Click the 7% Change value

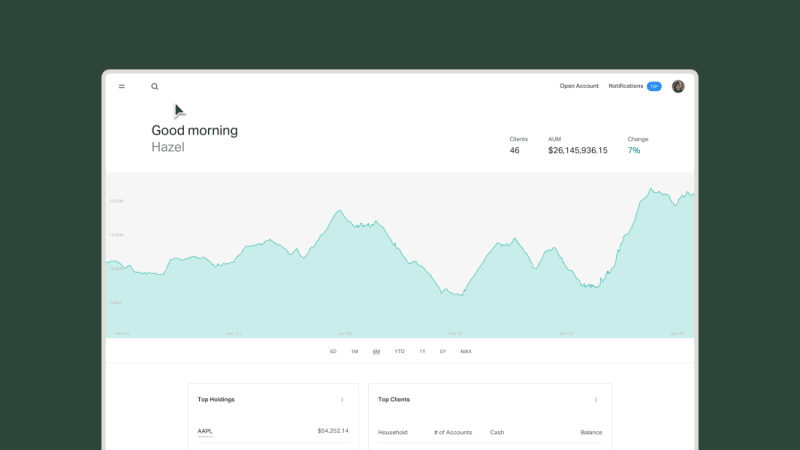click(634, 151)
